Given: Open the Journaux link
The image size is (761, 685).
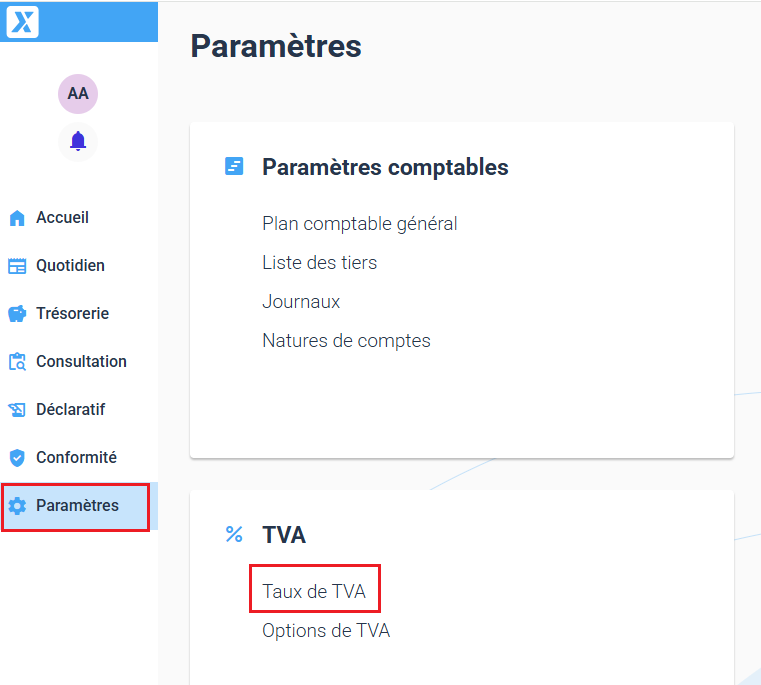Looking at the screenshot, I should [301, 301].
